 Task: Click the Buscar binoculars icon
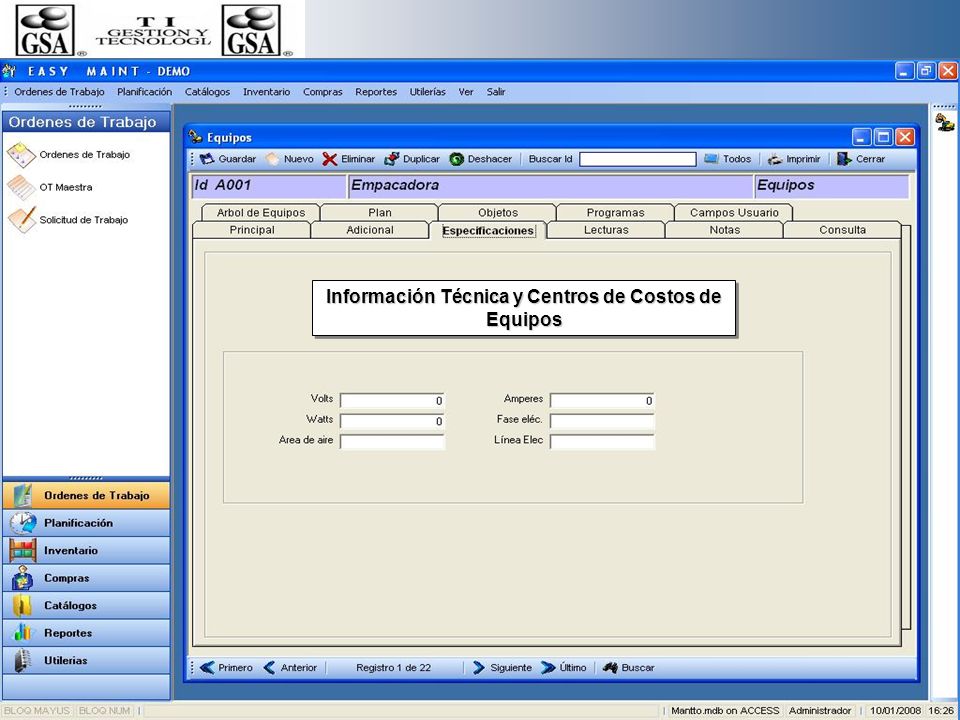[x=610, y=667]
